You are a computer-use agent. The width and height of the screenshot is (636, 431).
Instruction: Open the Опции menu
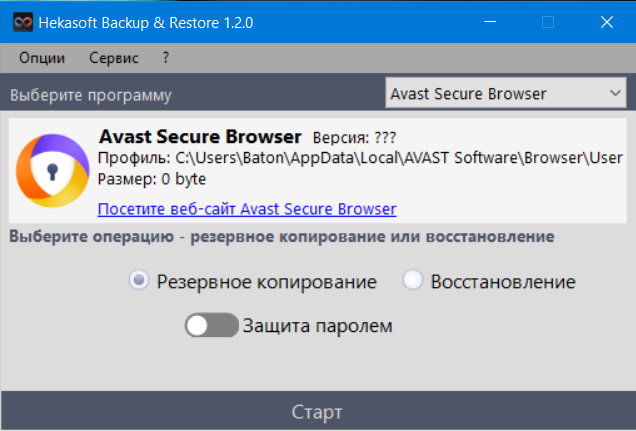pyautogui.click(x=42, y=58)
